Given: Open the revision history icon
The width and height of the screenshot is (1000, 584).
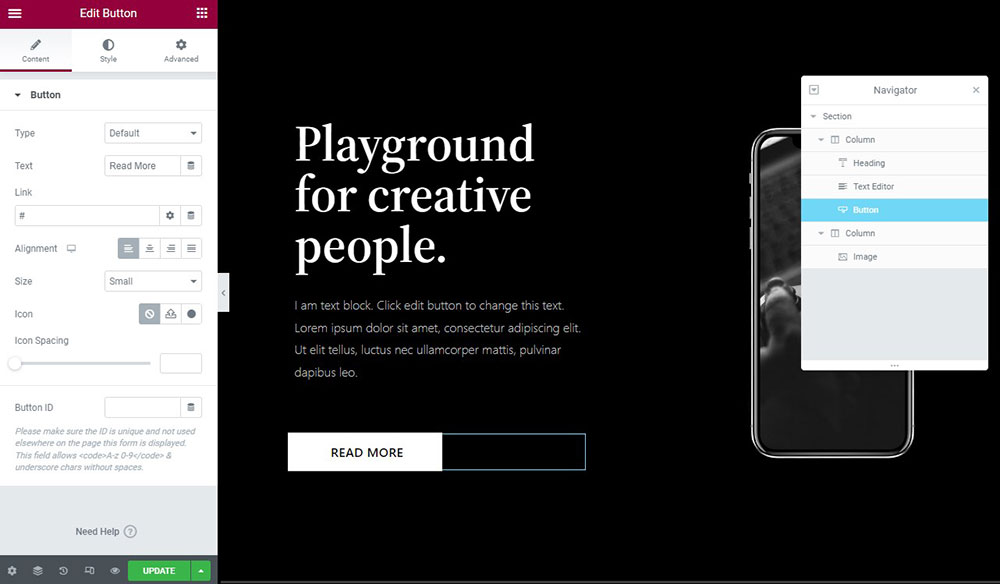Looking at the screenshot, I should pos(63,571).
